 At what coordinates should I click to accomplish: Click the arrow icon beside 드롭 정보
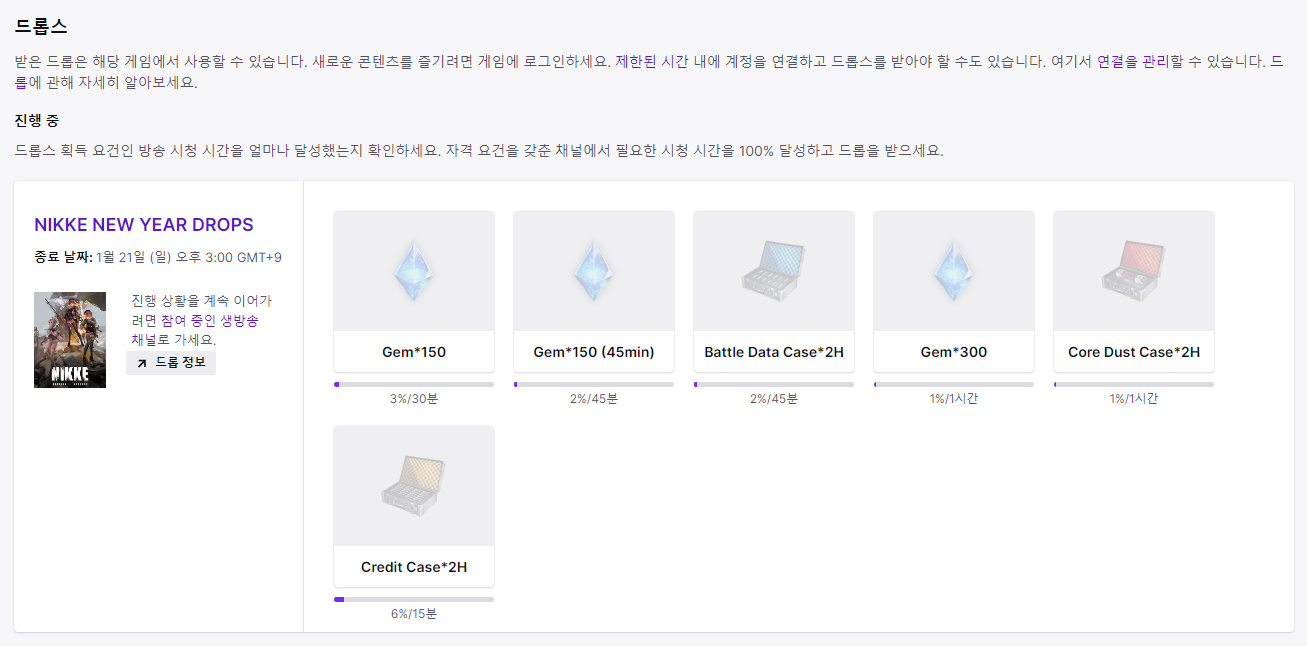coord(141,363)
